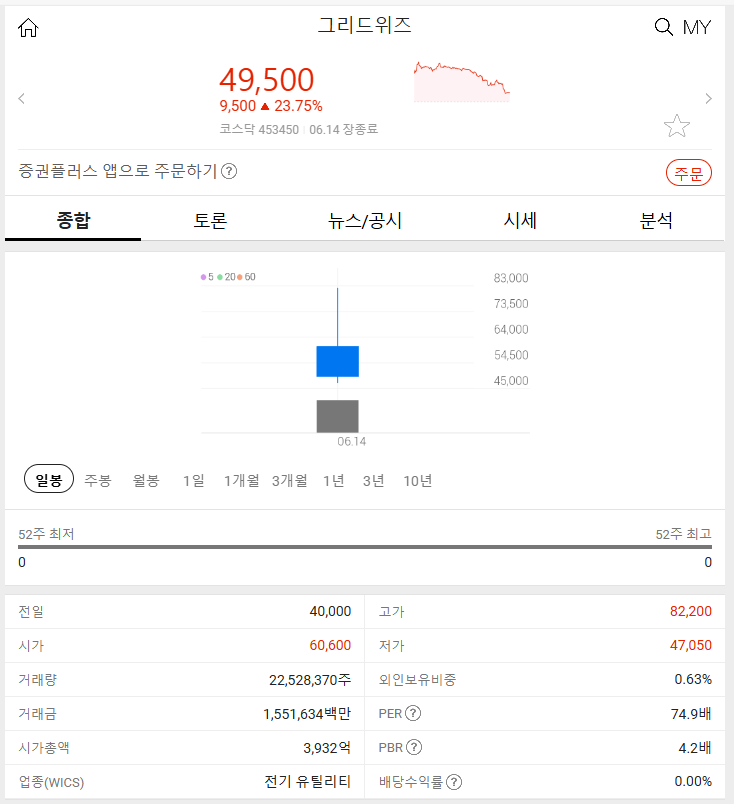Screen dimensions: 734x804
Task: Click the 거래량 value 22,528,370주
Action: (310, 680)
